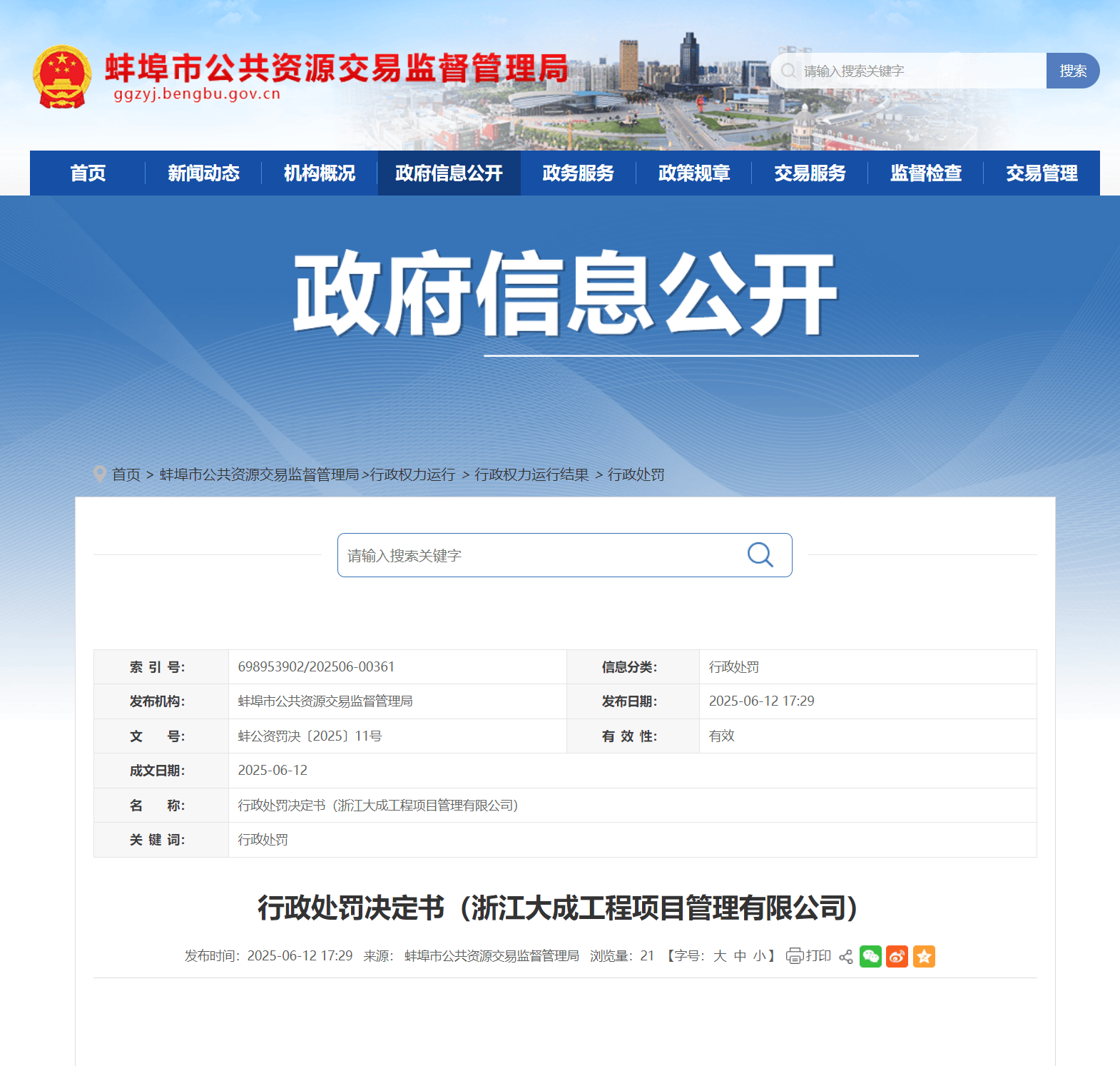Image resolution: width=1120 pixels, height=1066 pixels.
Task: Click the national emblem logo
Action: (x=62, y=77)
